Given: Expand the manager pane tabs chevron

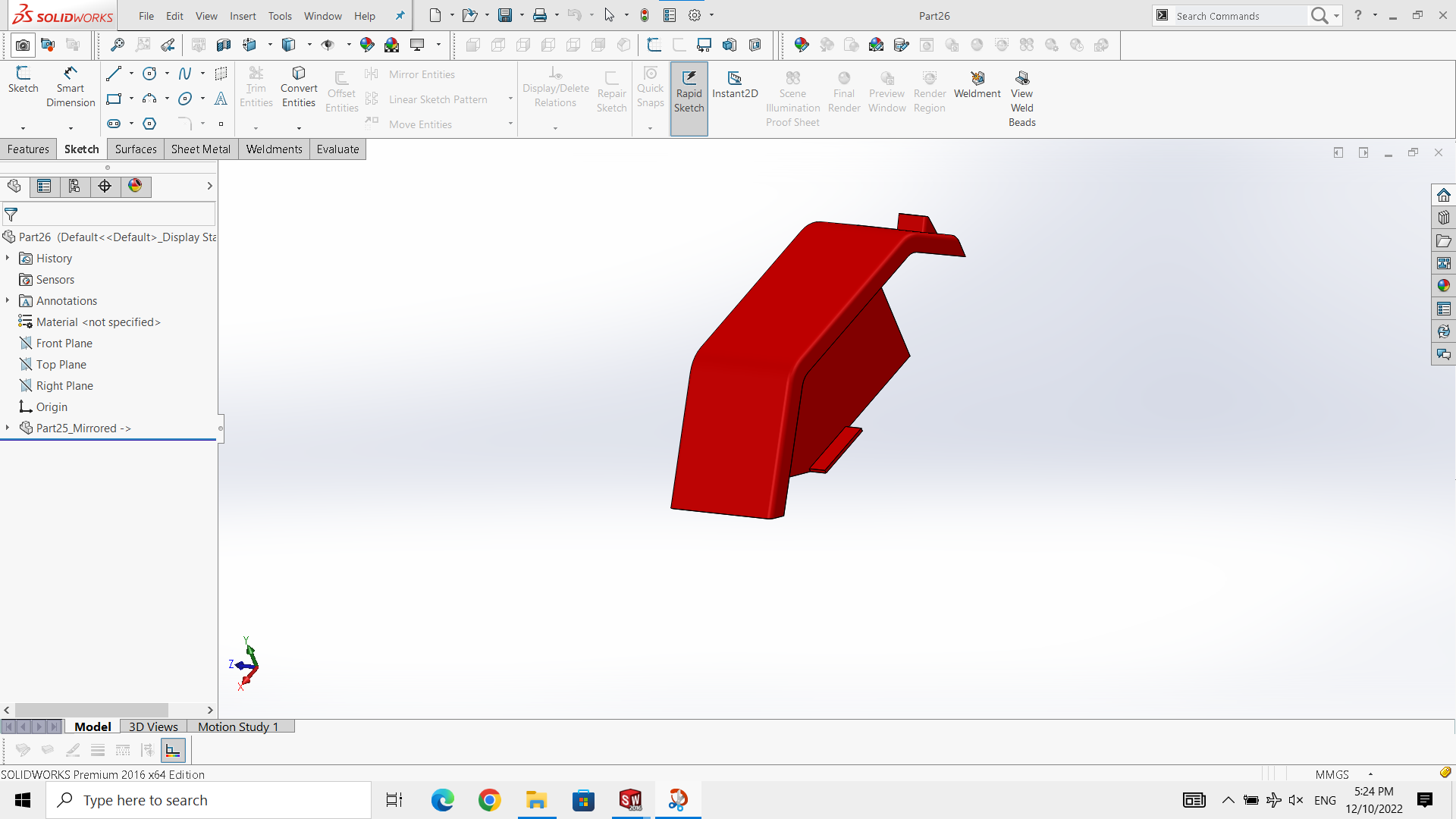Looking at the screenshot, I should [209, 186].
